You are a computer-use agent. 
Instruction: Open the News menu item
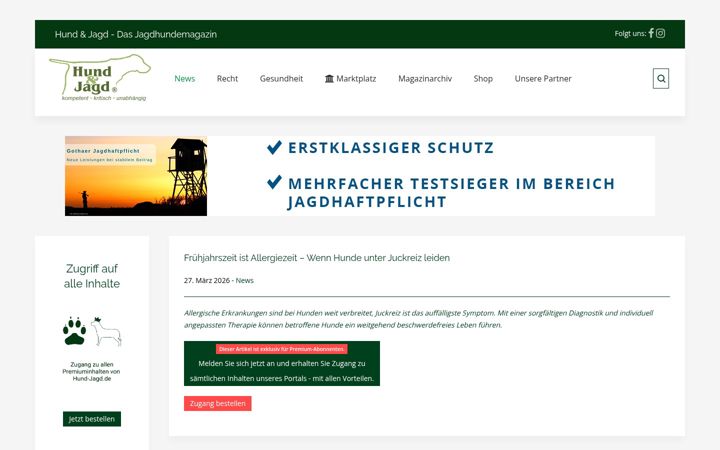click(x=185, y=79)
